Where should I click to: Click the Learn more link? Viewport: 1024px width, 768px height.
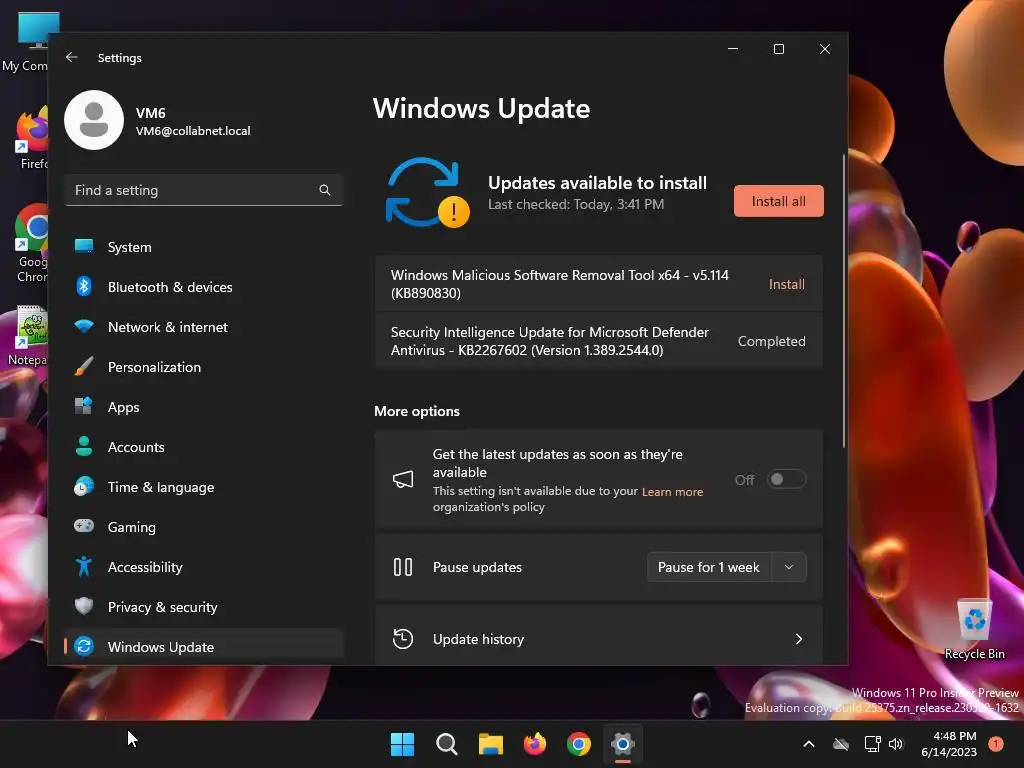(672, 492)
